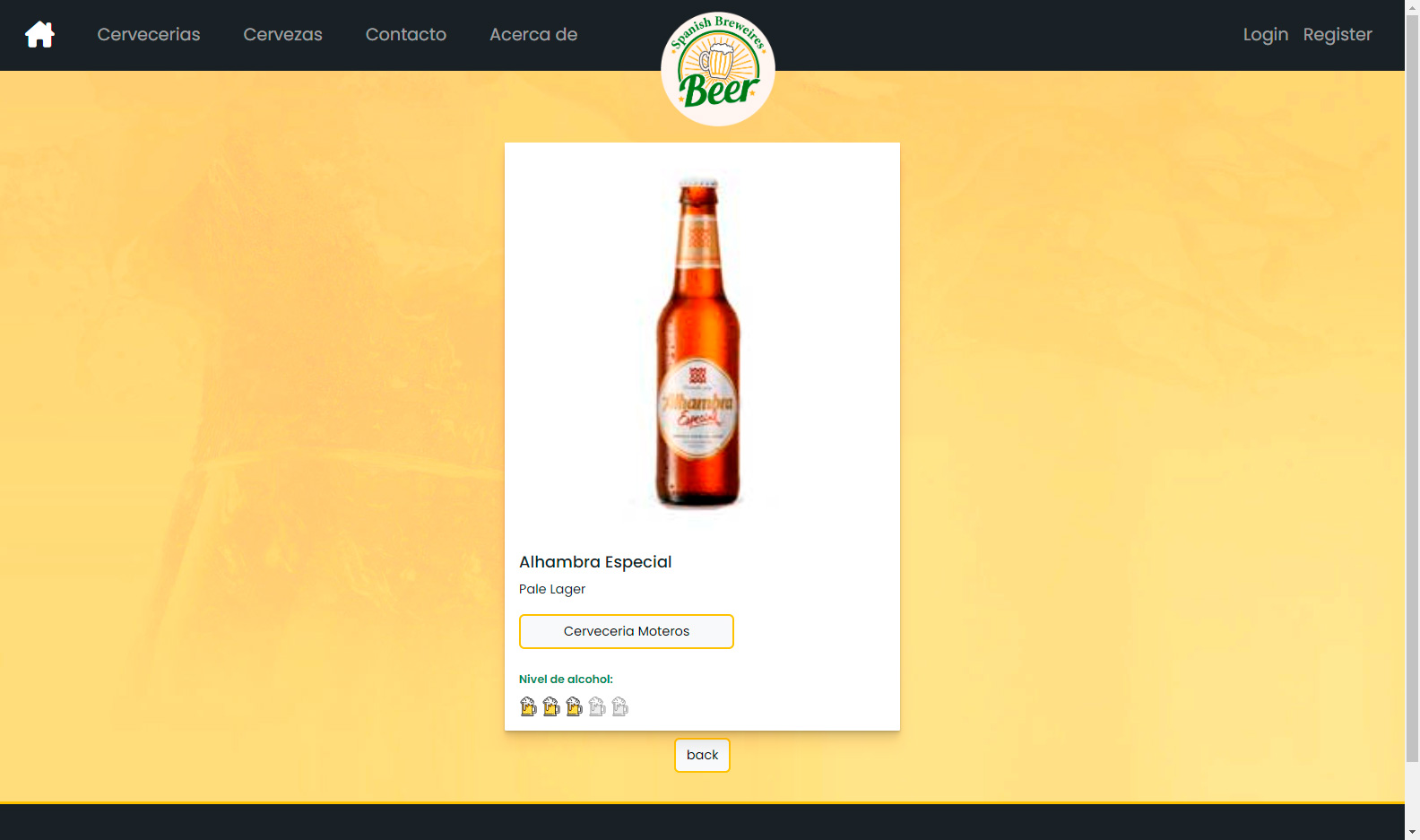Select the first beer mug alcohol level icon
The image size is (1420, 840).
[x=528, y=706]
